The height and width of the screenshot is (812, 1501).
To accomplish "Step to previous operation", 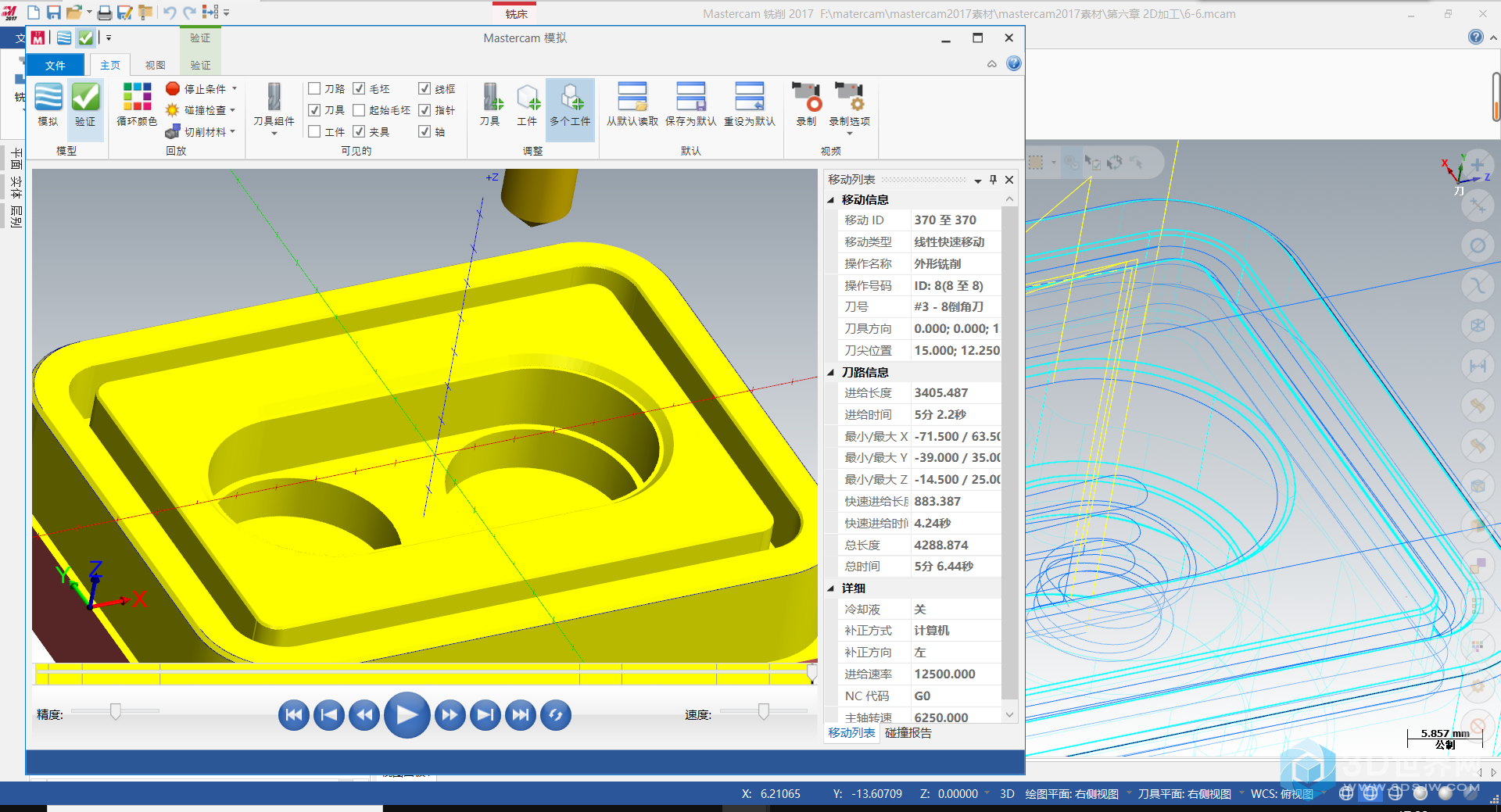I will (328, 714).
